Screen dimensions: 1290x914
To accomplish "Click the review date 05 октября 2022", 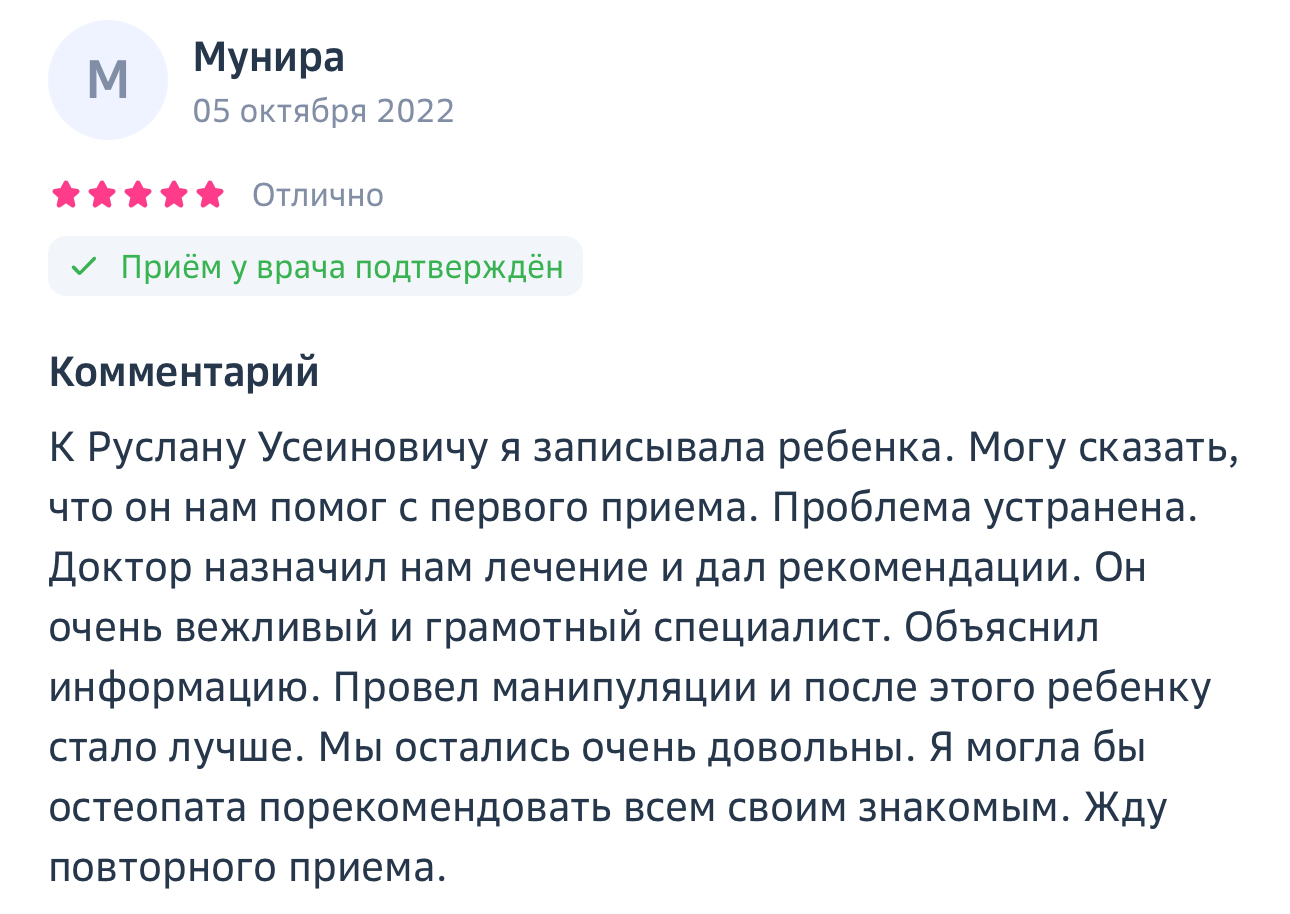I will 324,111.
